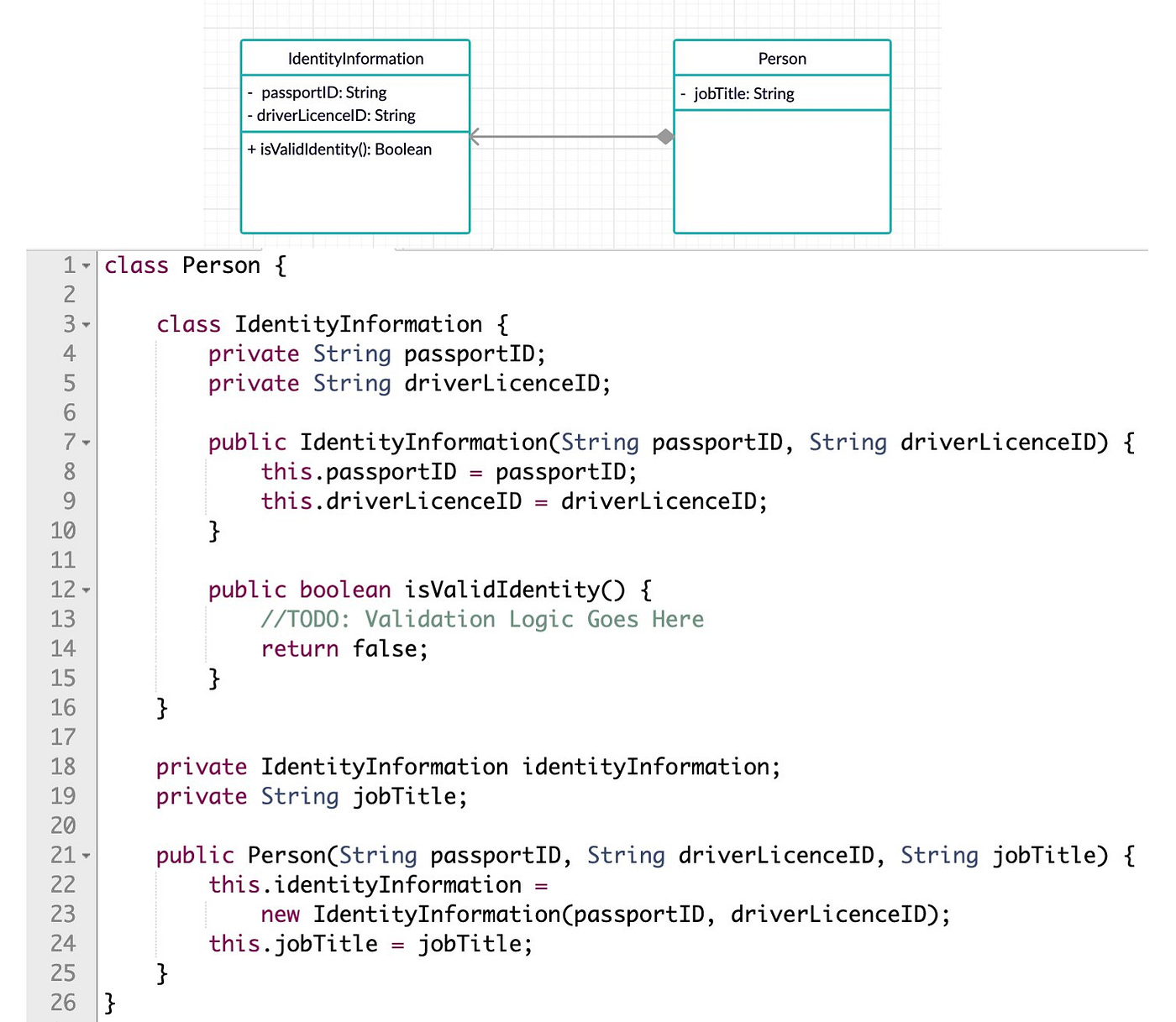Click the driverLicenceID attribute in the diagram
The image size is (1176, 1022).
point(331,115)
